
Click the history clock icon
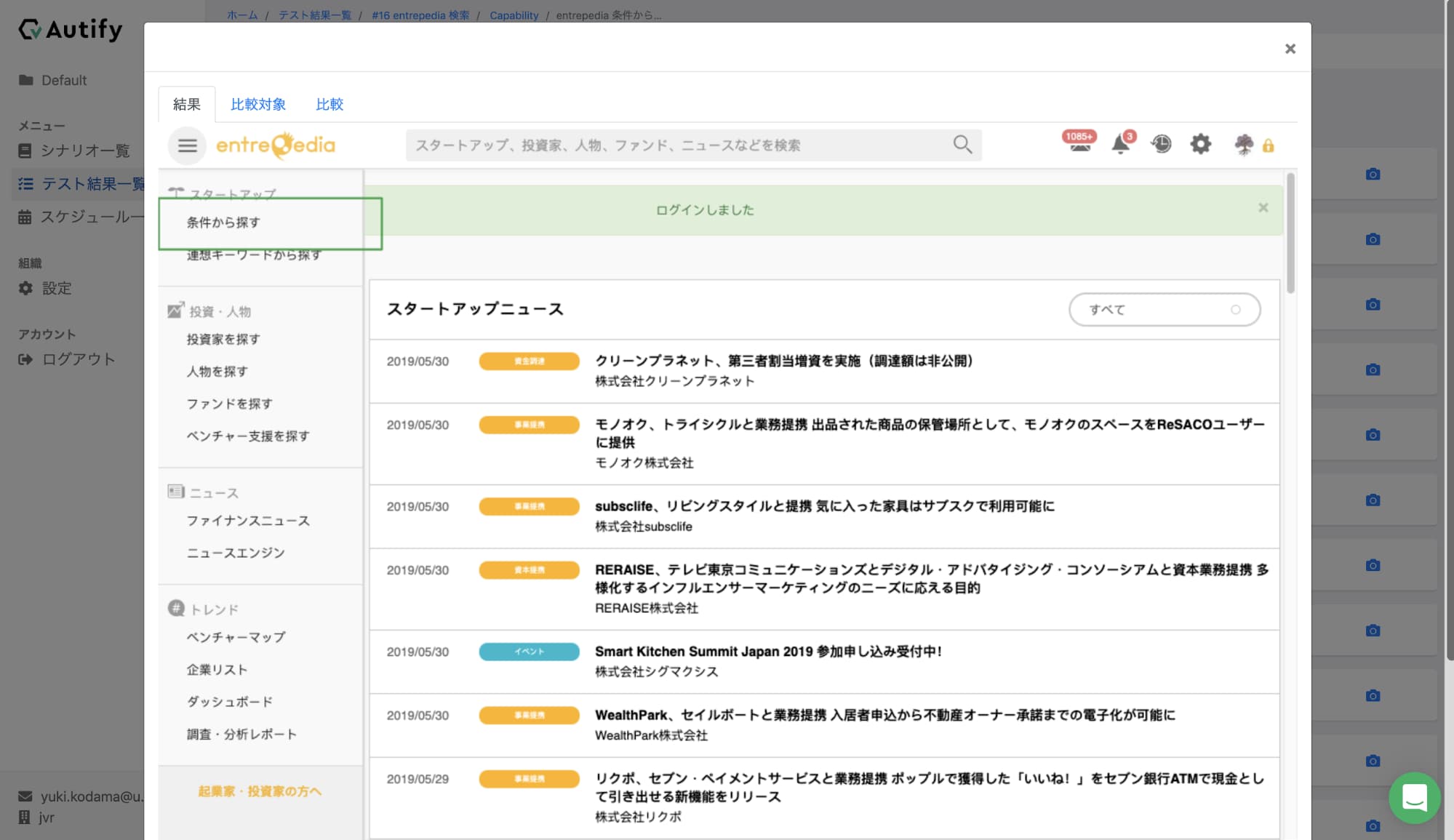pos(1161,144)
